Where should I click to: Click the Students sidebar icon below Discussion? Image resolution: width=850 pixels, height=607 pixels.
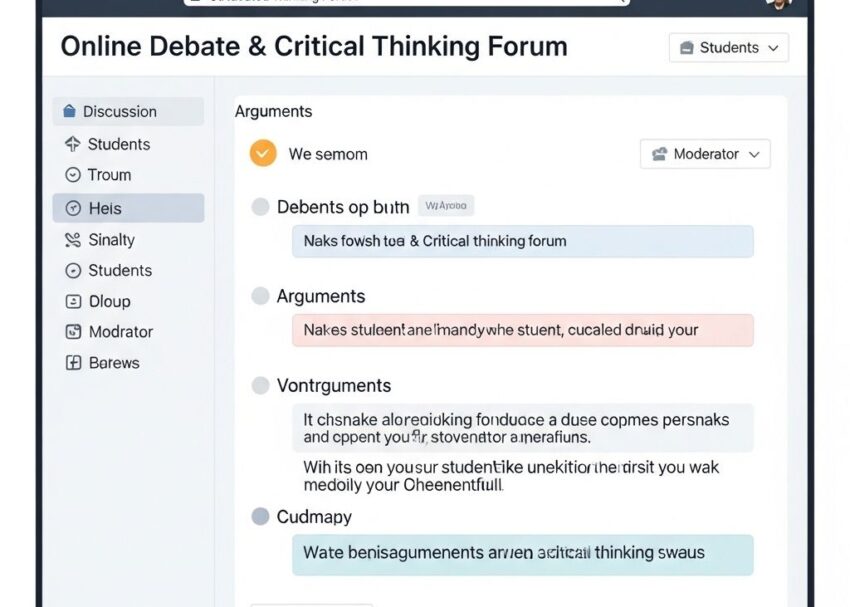[x=72, y=144]
